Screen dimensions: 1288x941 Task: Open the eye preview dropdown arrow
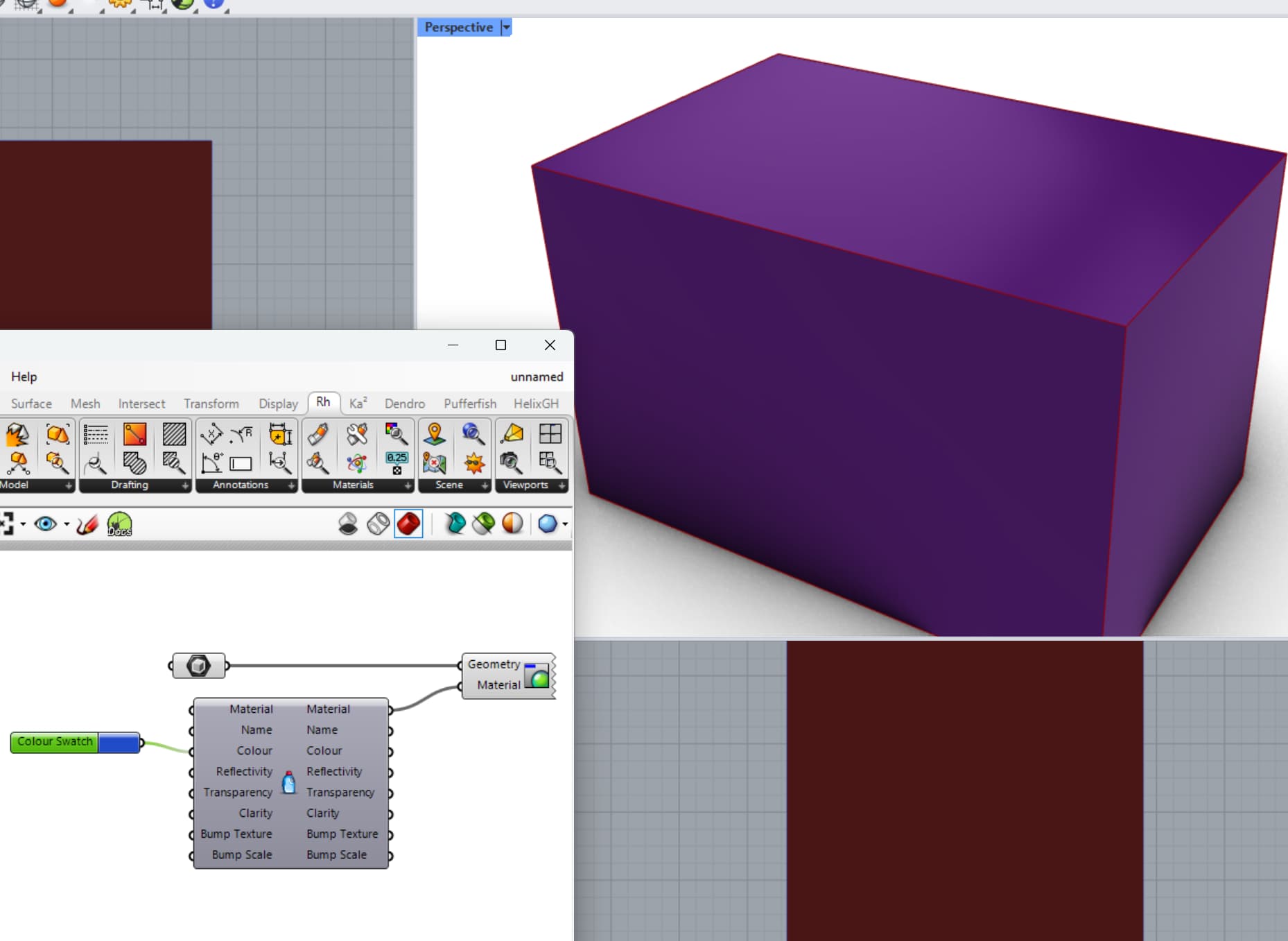coord(67,524)
